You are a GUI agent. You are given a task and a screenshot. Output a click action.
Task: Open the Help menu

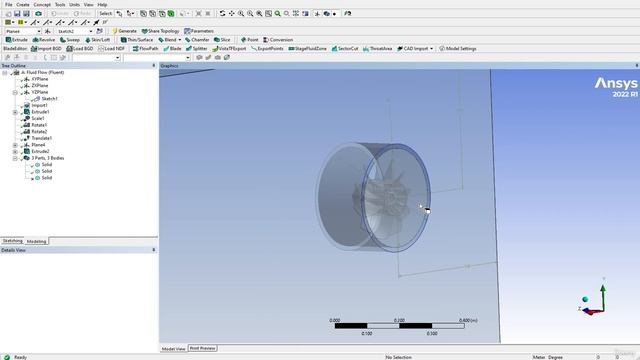(102, 4)
